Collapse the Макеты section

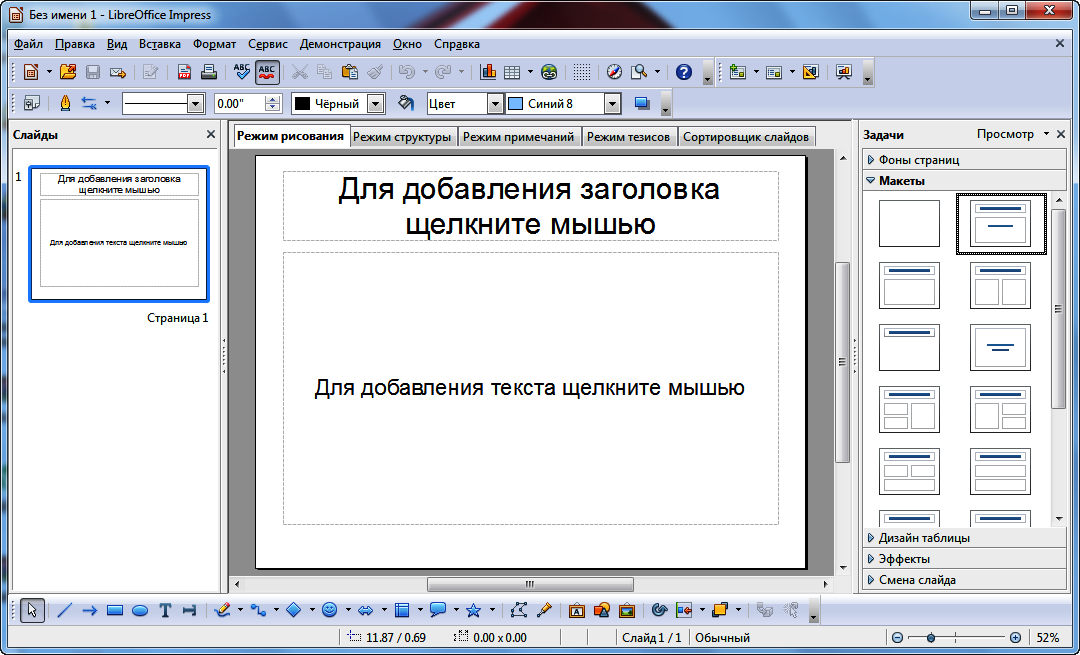coord(964,180)
